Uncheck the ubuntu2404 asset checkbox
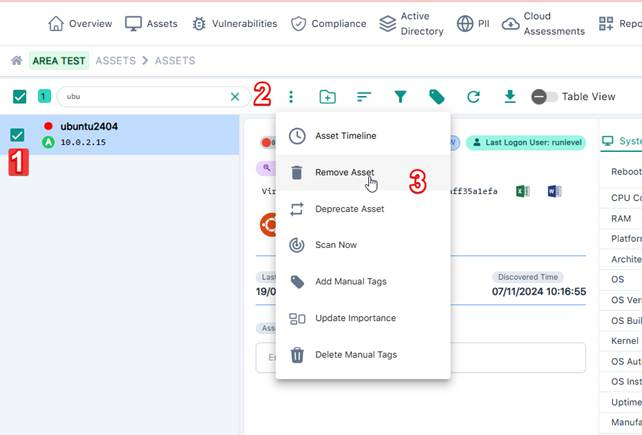 coord(17,135)
